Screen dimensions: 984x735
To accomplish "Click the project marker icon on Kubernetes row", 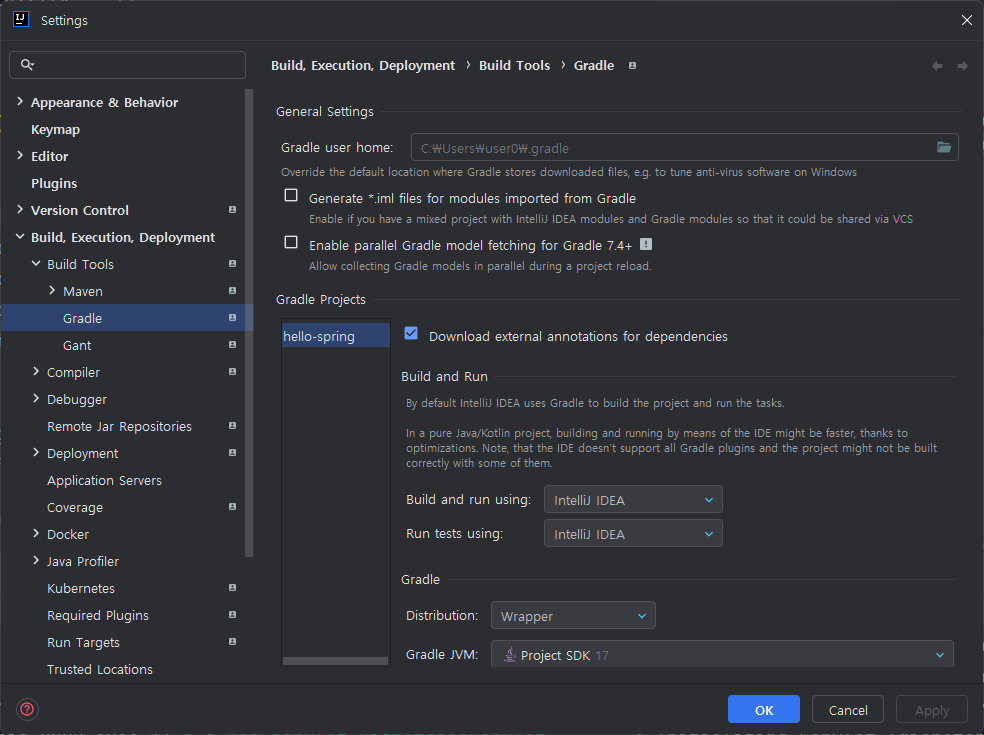I will click(x=232, y=587).
